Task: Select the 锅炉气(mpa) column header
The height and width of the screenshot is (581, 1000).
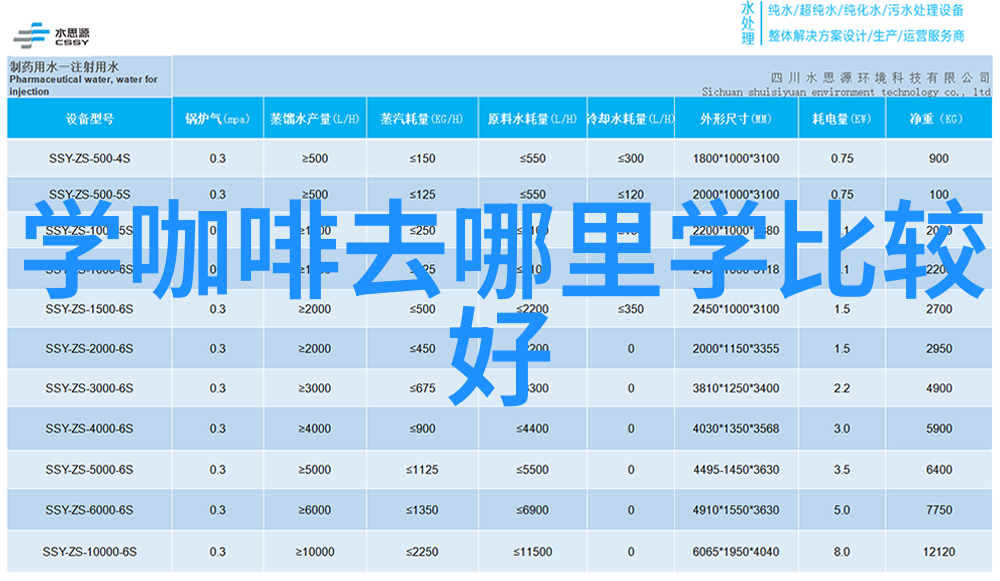Action: pos(217,119)
